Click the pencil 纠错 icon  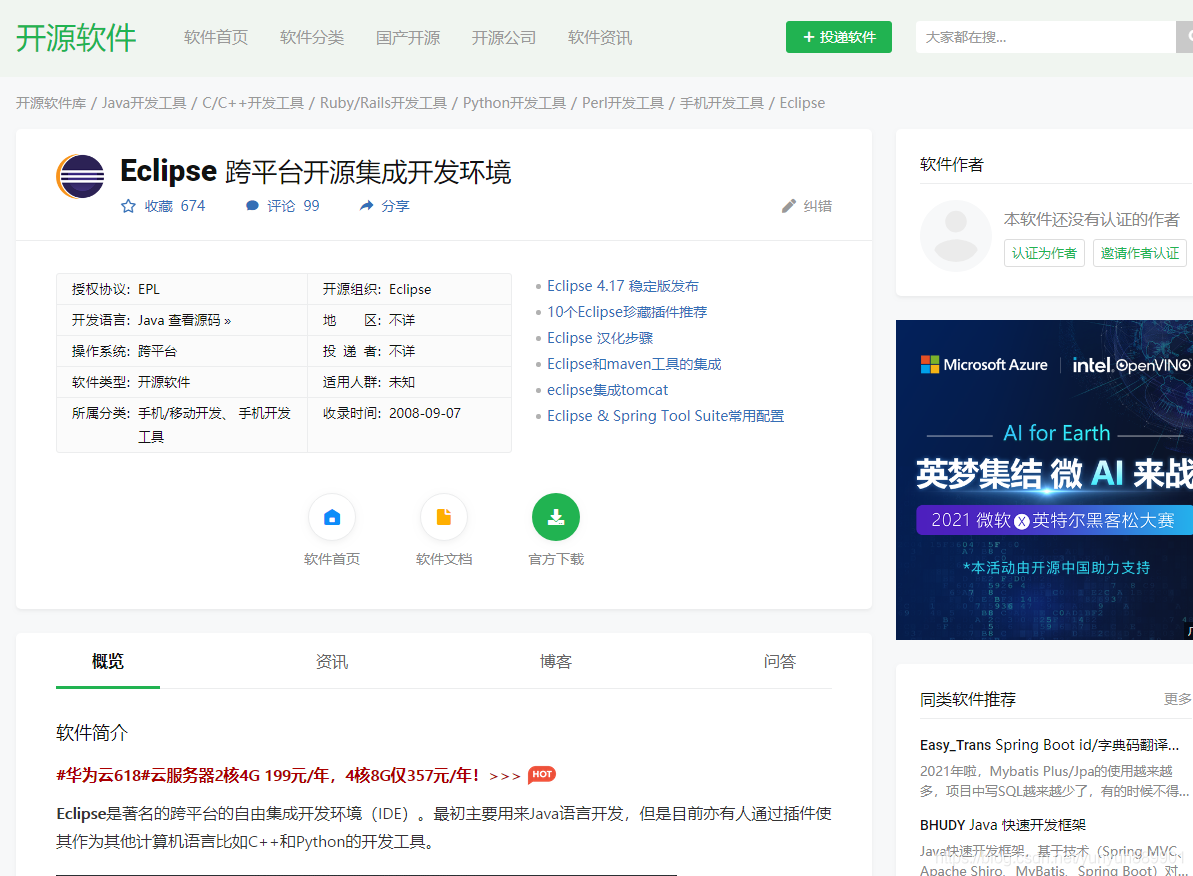tap(789, 206)
